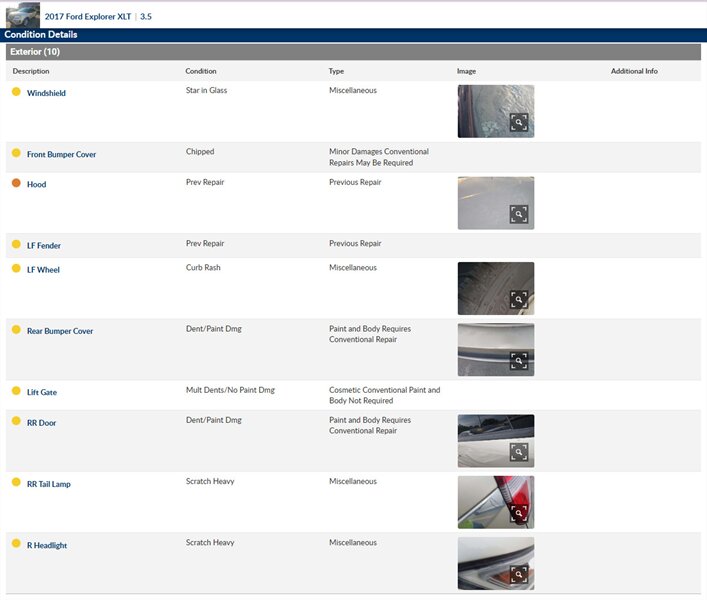The image size is (707, 600).
Task: Open LF Wheel curb rash image zoom
Action: pyautogui.click(x=518, y=299)
